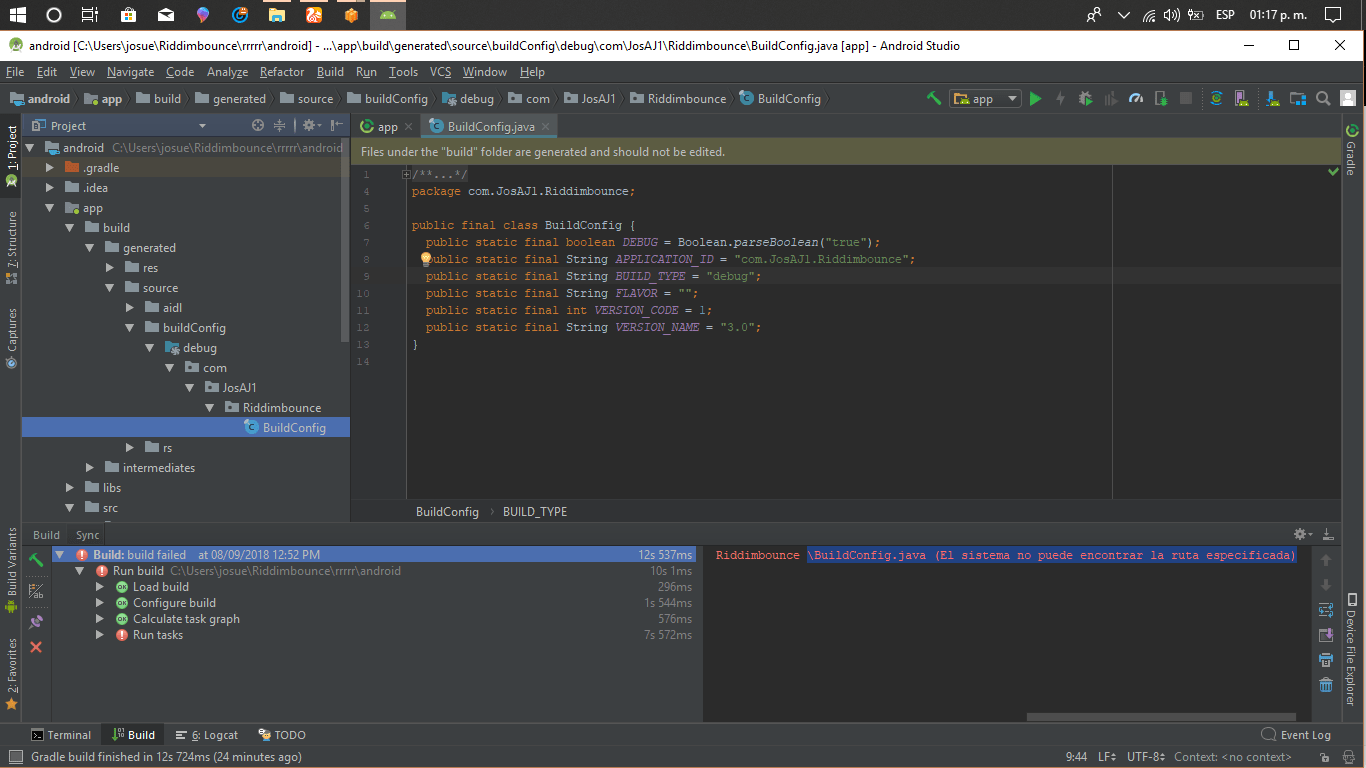Image resolution: width=1366 pixels, height=768 pixels.
Task: Stop the build with the red X
Action: (35, 647)
